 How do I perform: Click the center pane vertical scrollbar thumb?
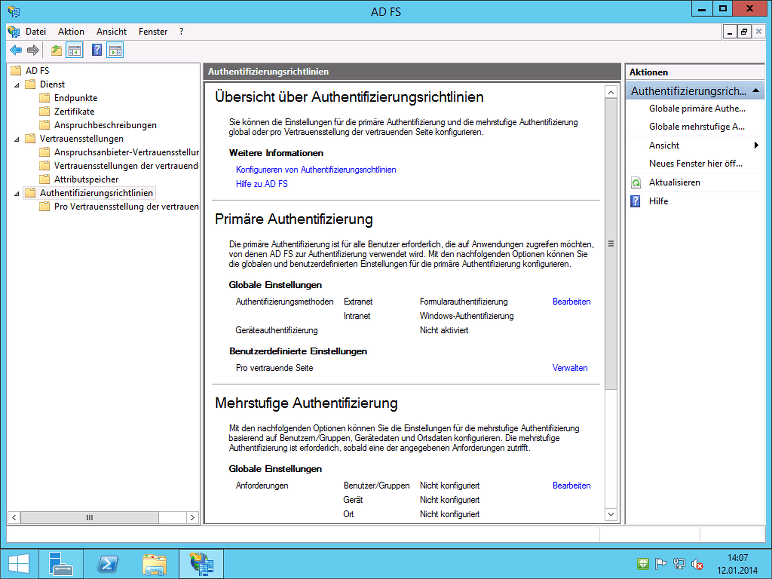[x=611, y=244]
